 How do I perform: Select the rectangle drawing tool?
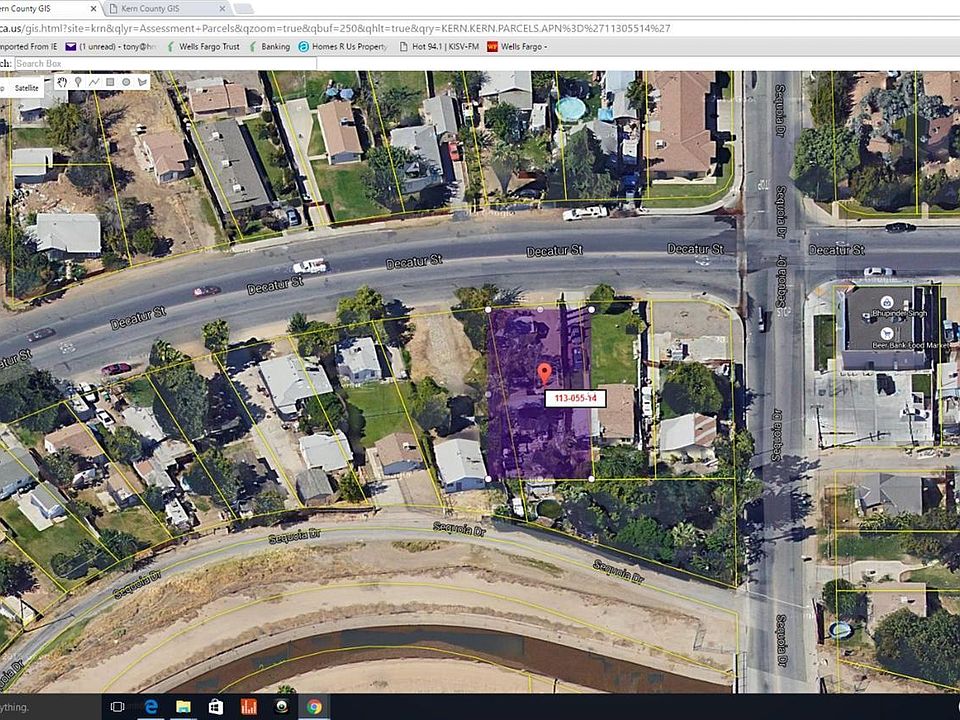(110, 82)
